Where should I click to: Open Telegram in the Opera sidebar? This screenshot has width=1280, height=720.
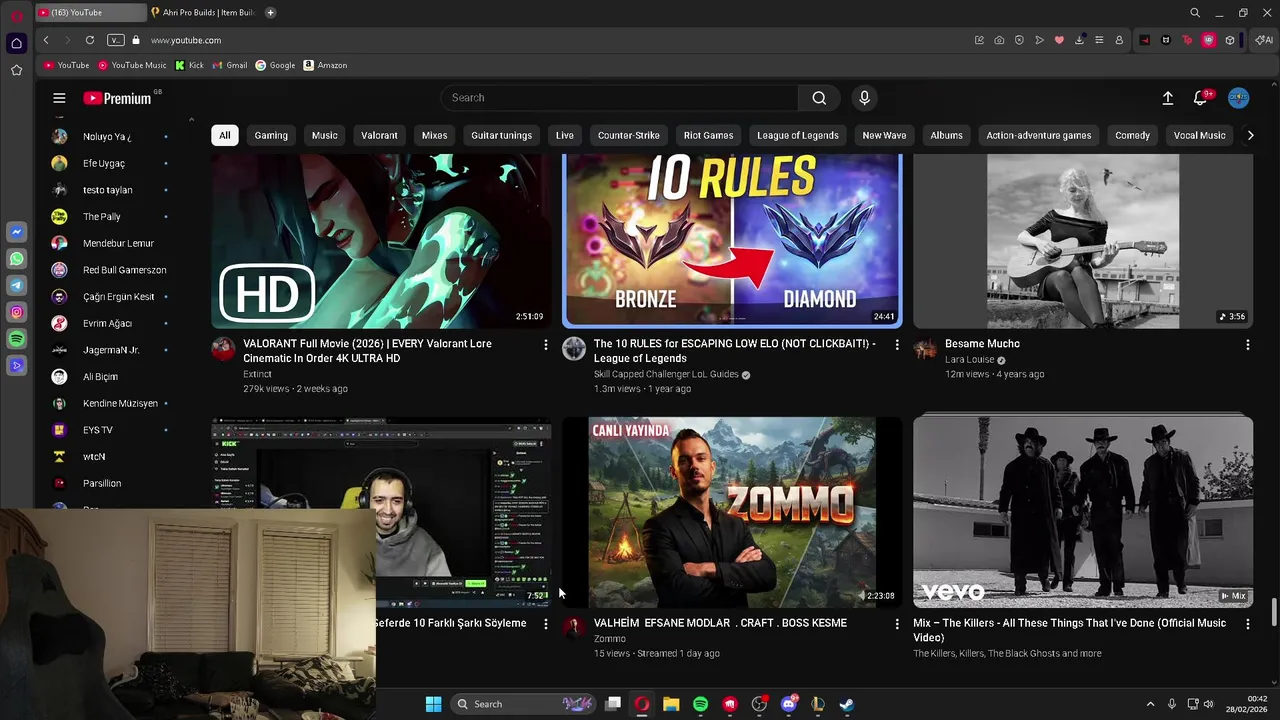16,286
